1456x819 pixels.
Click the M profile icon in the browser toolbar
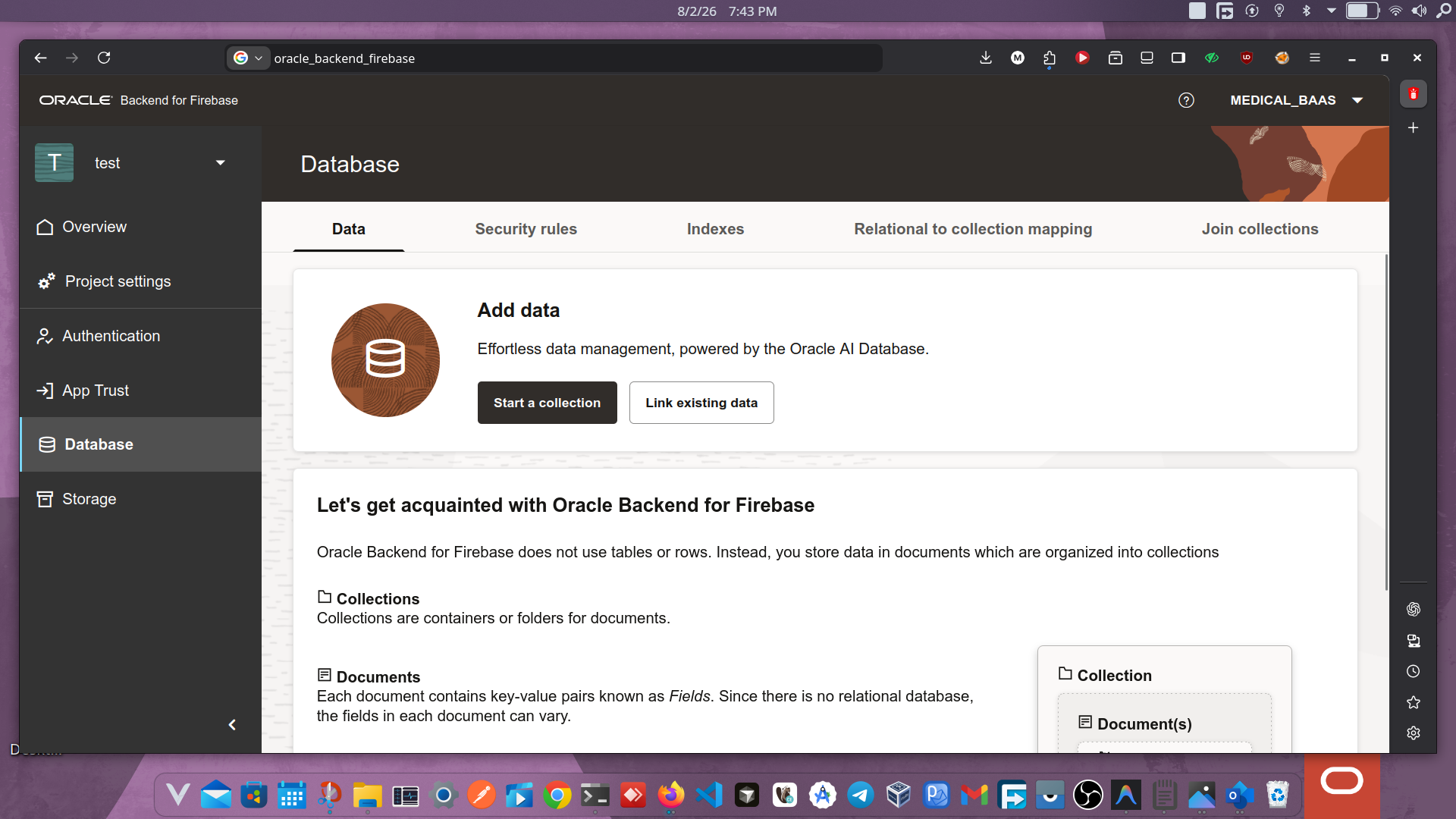[1018, 58]
